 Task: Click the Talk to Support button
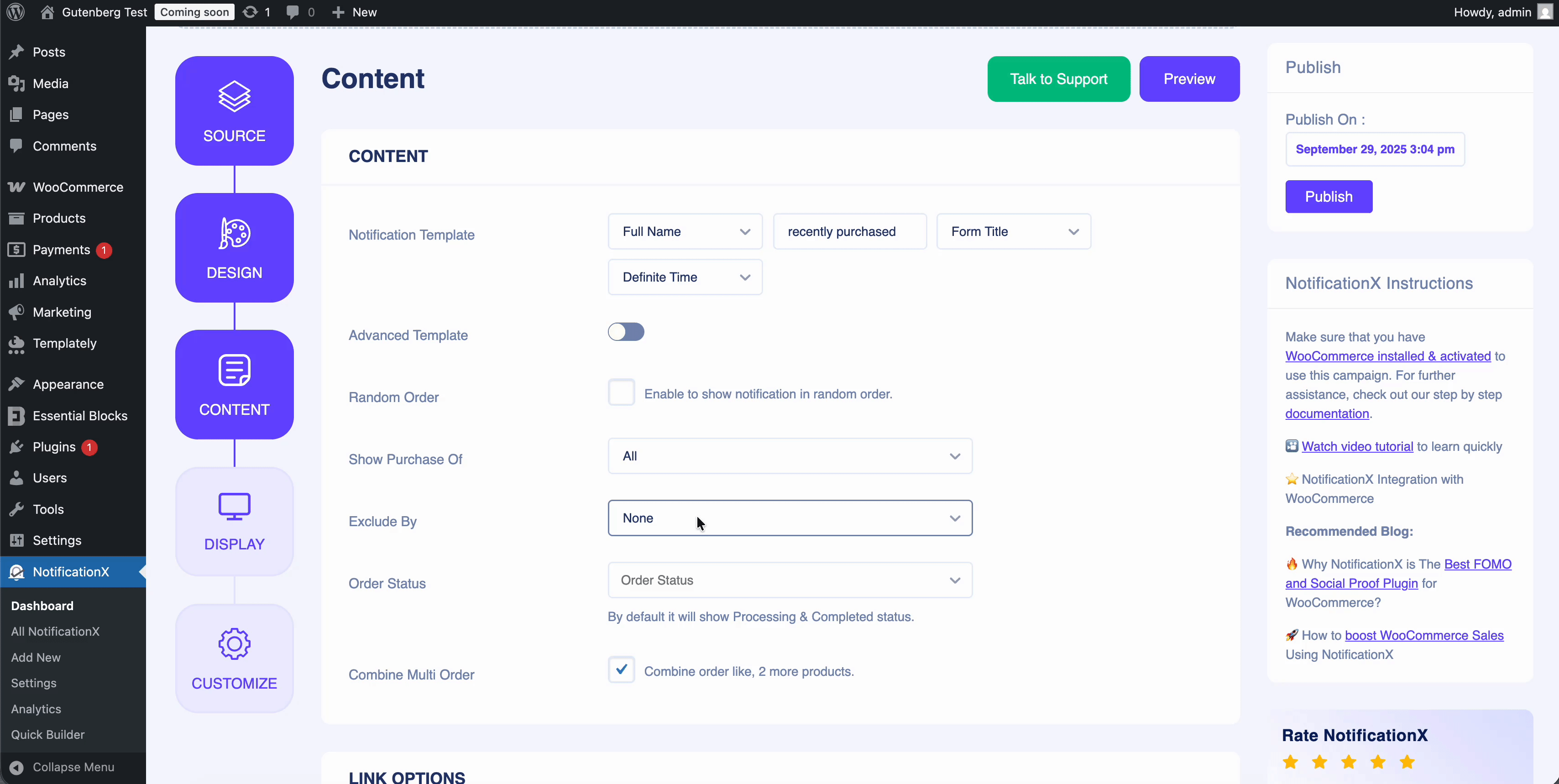[1058, 79]
